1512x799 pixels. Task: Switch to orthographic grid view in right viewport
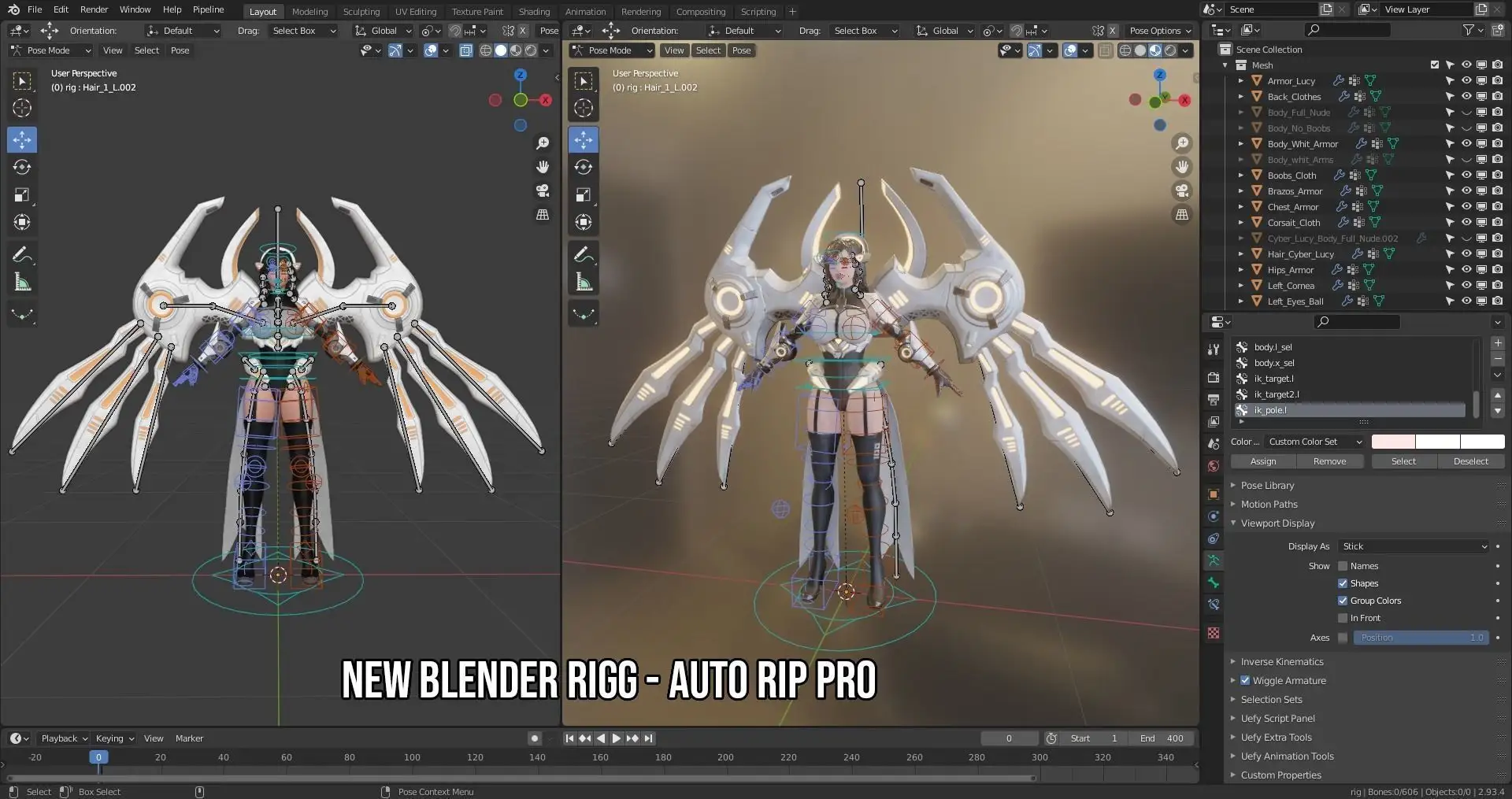[x=1182, y=215]
